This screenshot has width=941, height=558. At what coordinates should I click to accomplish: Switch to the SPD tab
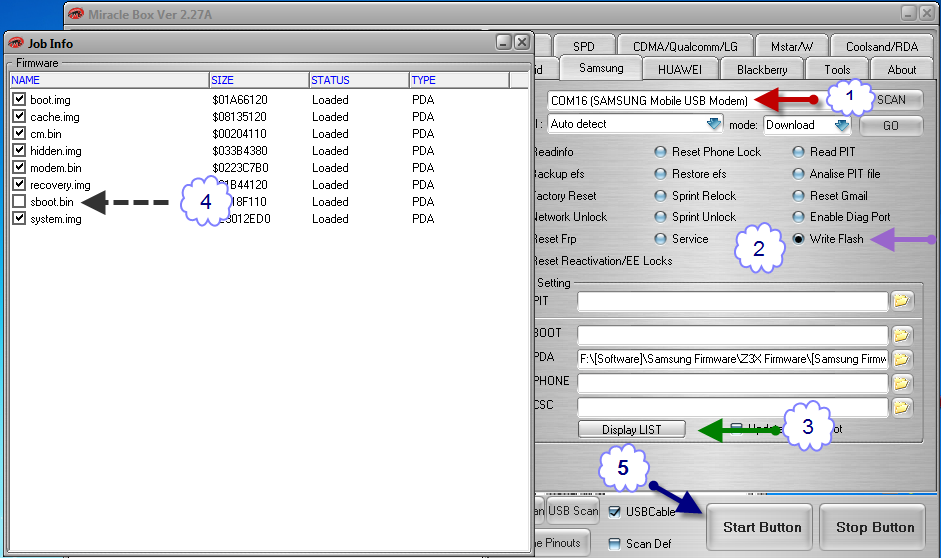(584, 46)
